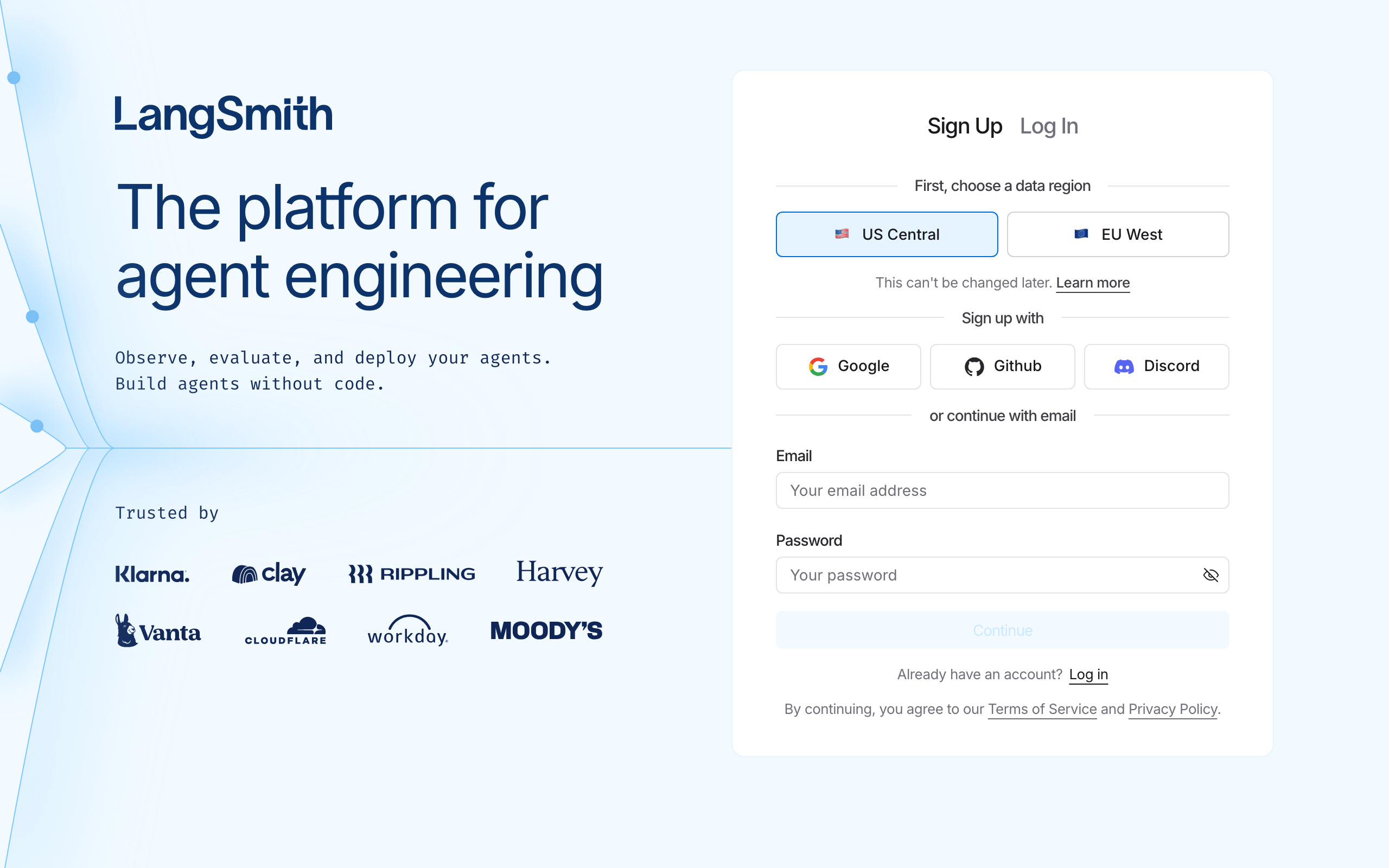Focus the email address field
This screenshot has height=868, width=1389.
click(x=1002, y=490)
